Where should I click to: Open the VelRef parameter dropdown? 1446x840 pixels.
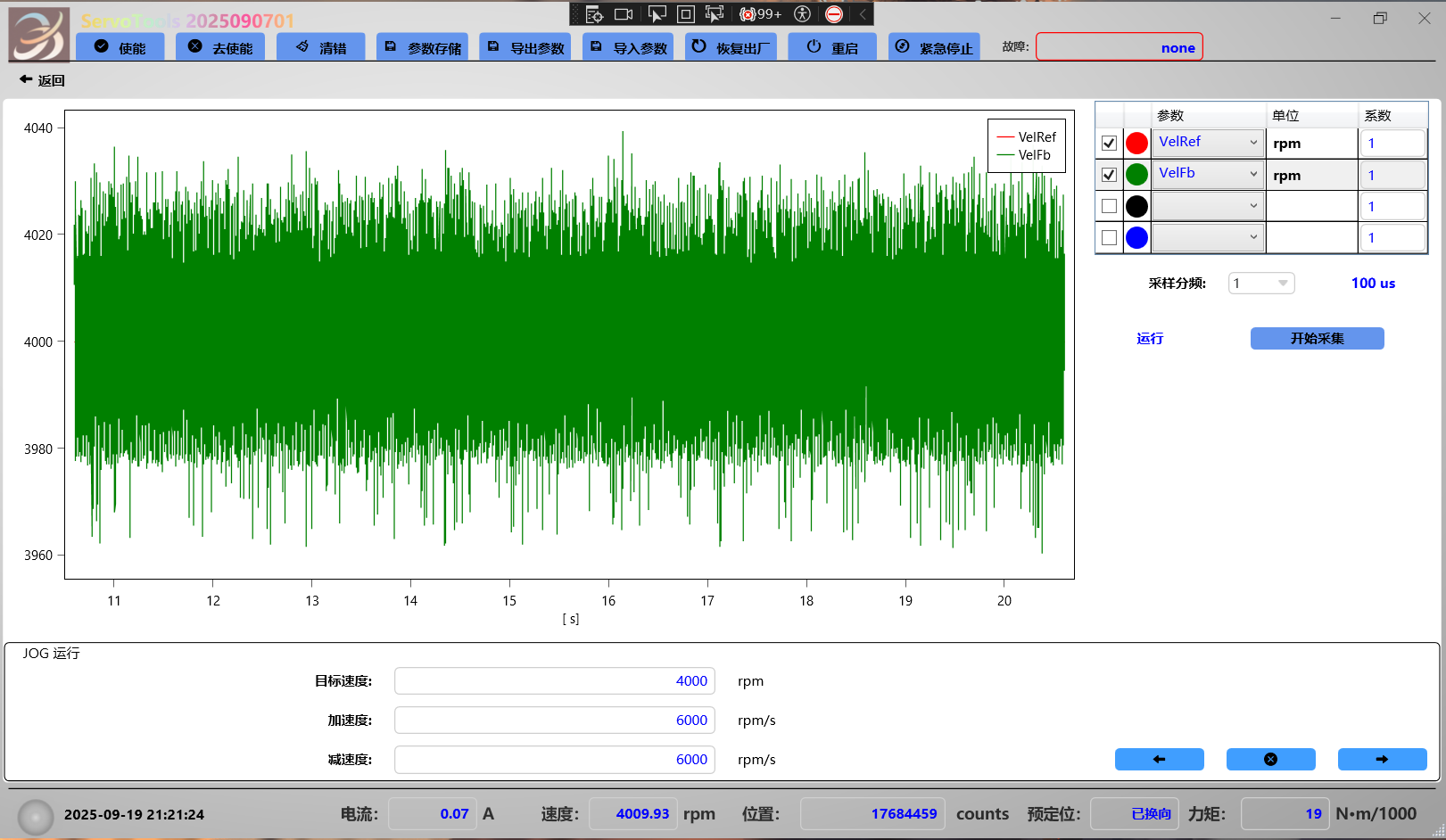[x=1208, y=143]
